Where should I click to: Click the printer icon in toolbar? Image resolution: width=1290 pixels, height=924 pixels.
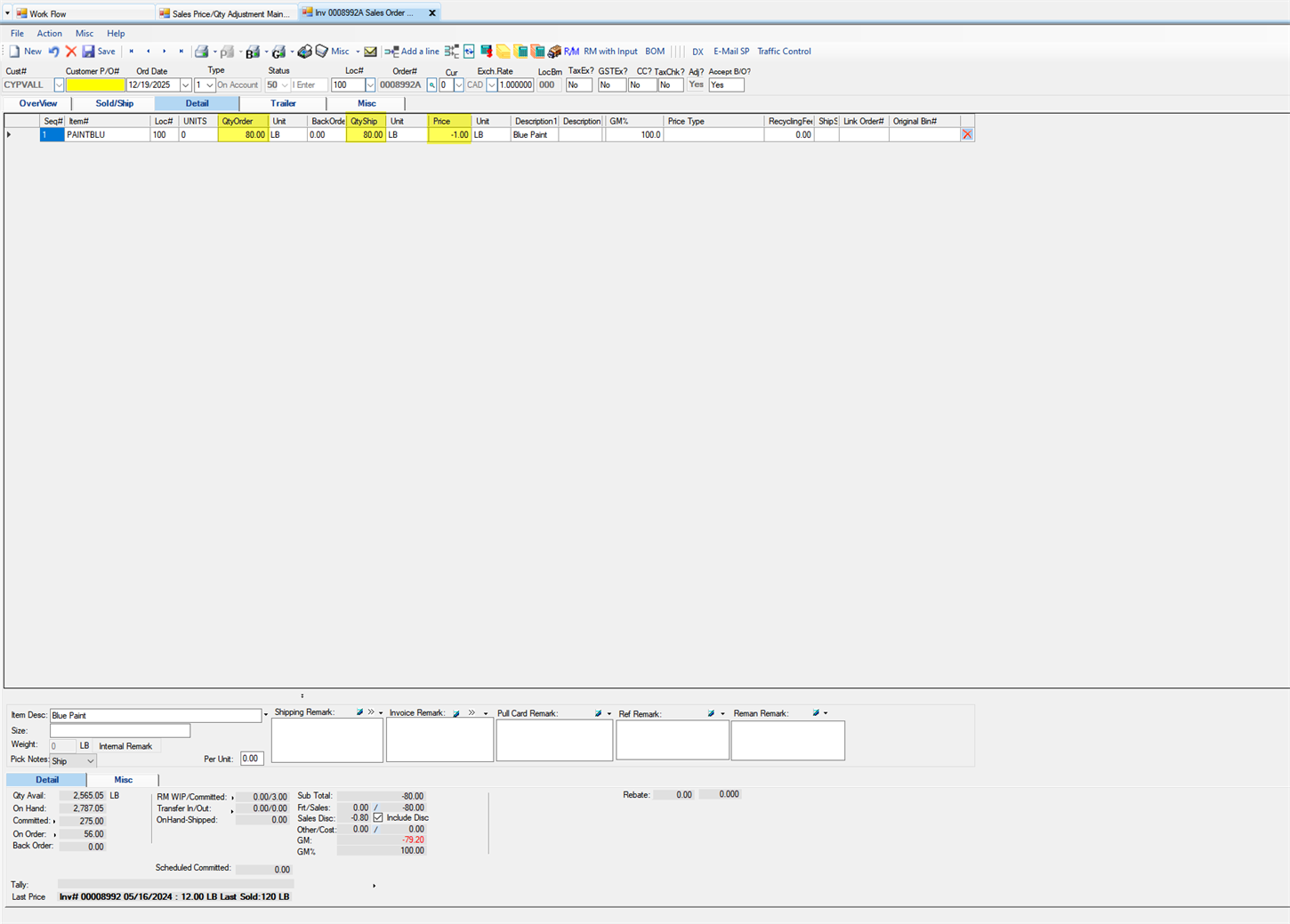pos(202,52)
